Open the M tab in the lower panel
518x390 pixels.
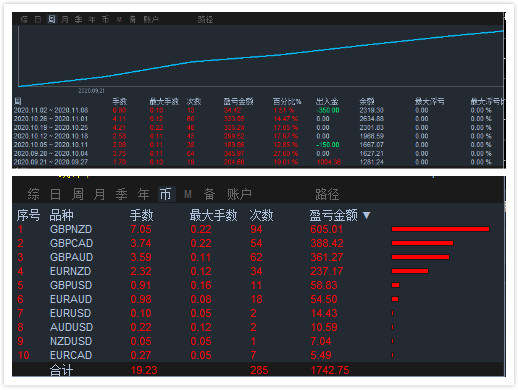pos(188,194)
